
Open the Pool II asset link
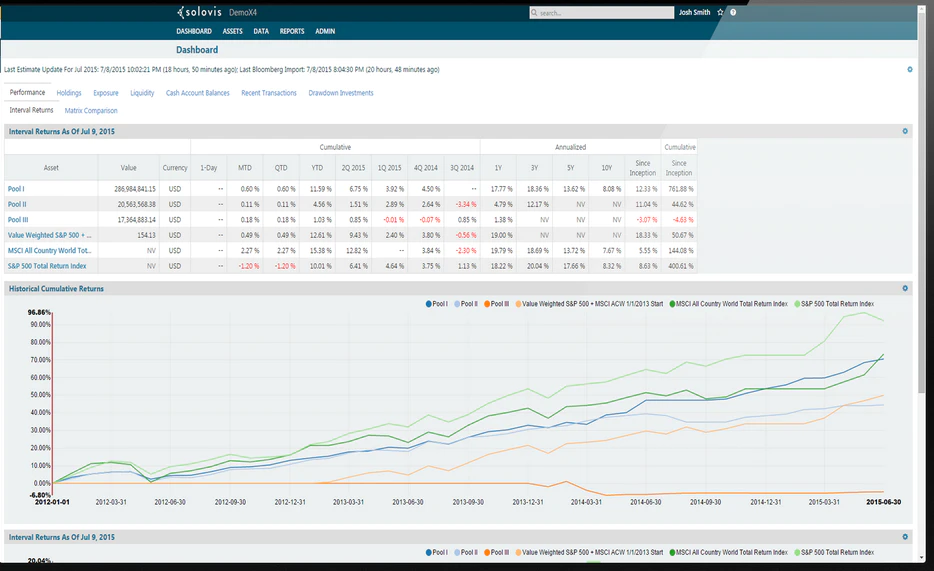pos(17,204)
